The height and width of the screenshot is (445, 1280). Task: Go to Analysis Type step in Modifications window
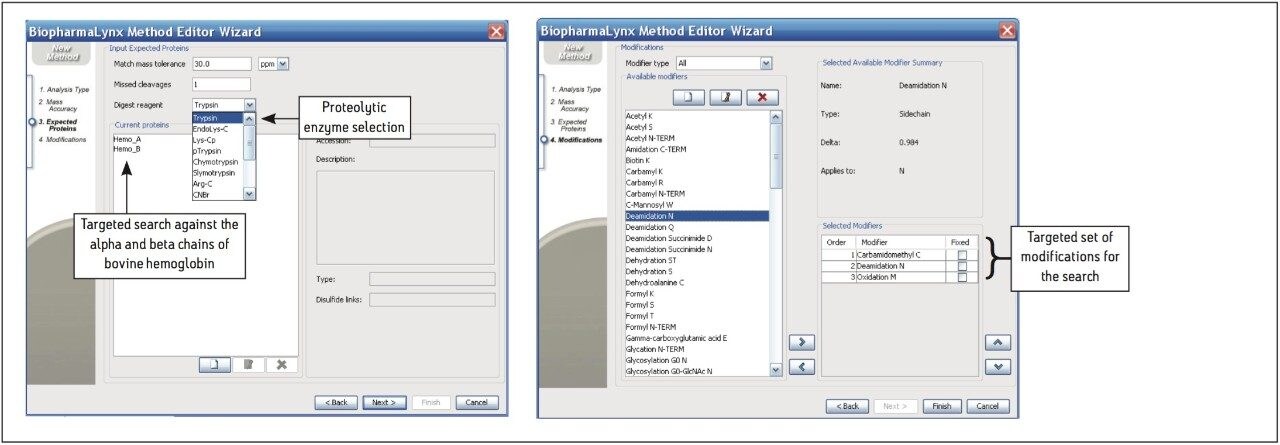[575, 89]
